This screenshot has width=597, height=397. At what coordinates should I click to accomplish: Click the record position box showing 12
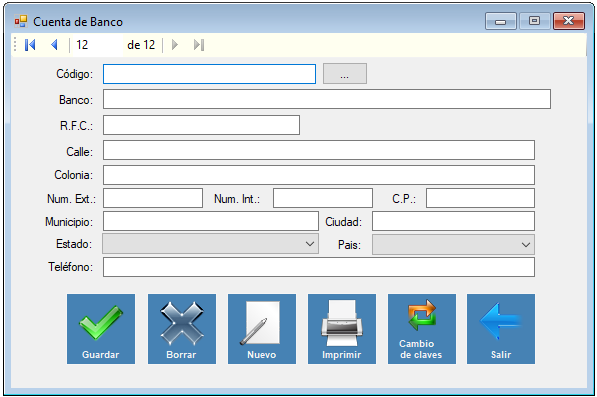98,45
